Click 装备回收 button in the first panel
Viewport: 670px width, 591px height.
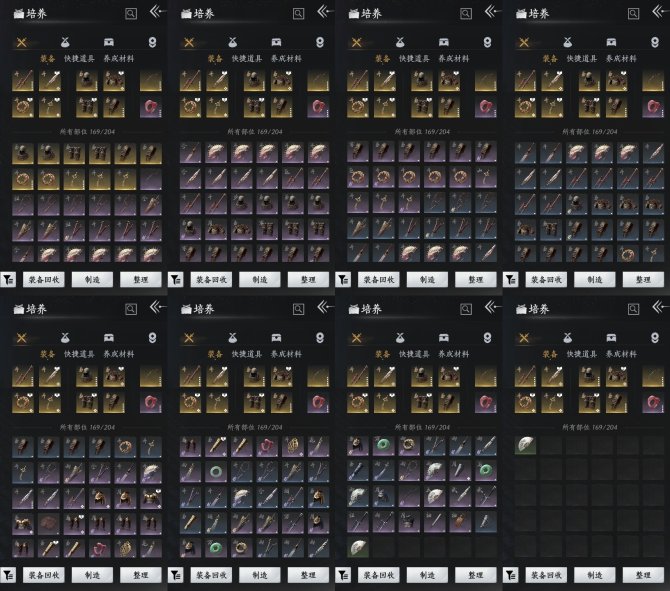(x=44, y=280)
